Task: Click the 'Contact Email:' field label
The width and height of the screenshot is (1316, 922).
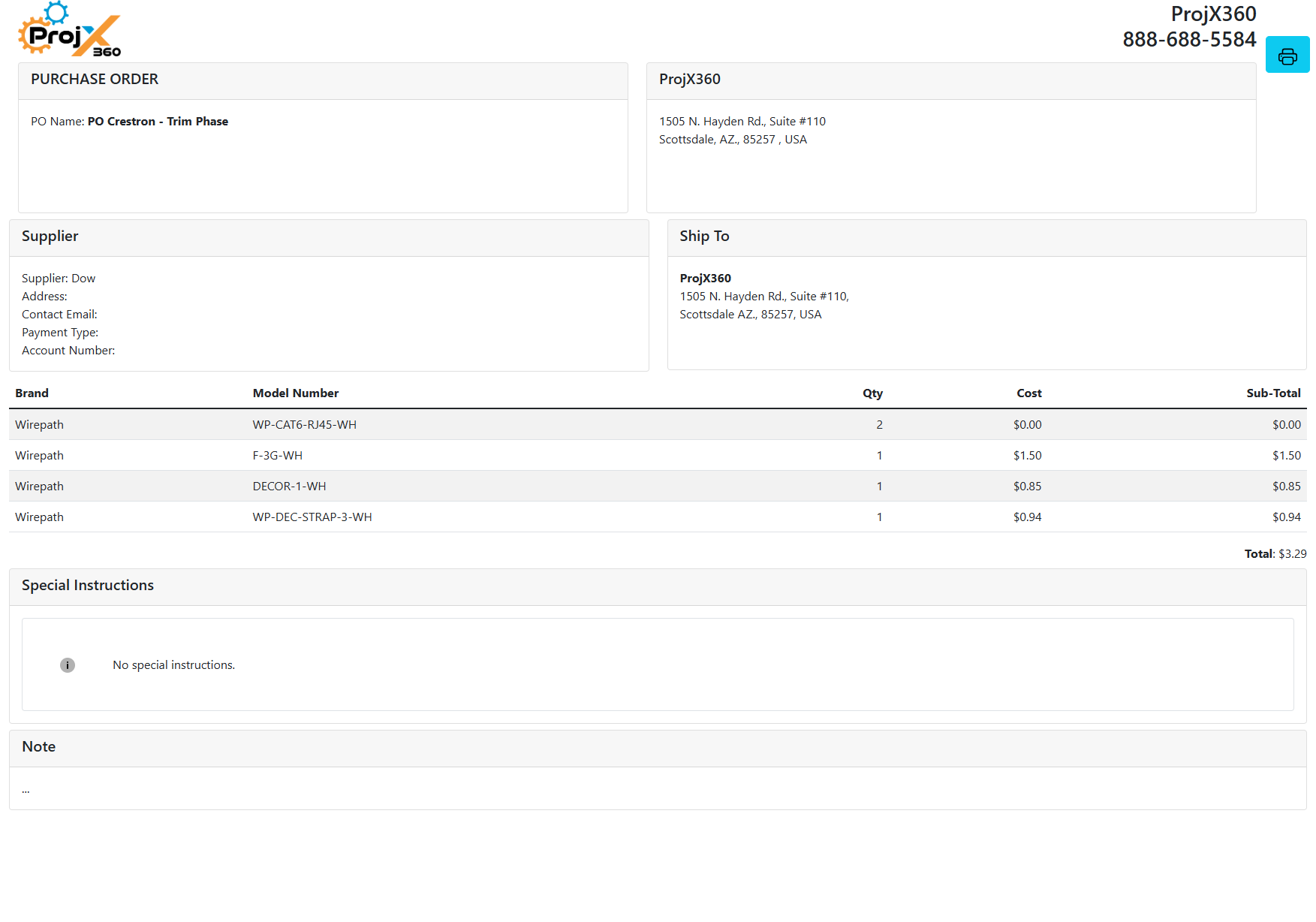Action: (59, 315)
